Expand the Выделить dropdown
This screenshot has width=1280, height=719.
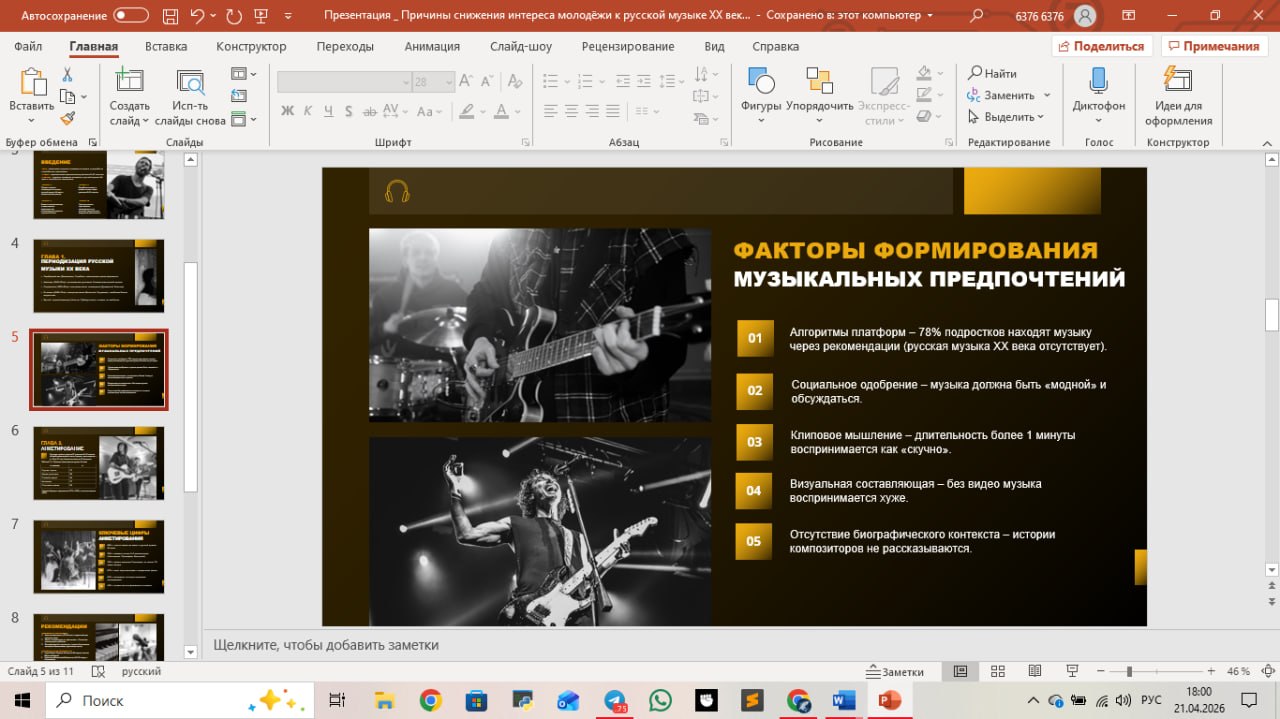pyautogui.click(x=1041, y=117)
